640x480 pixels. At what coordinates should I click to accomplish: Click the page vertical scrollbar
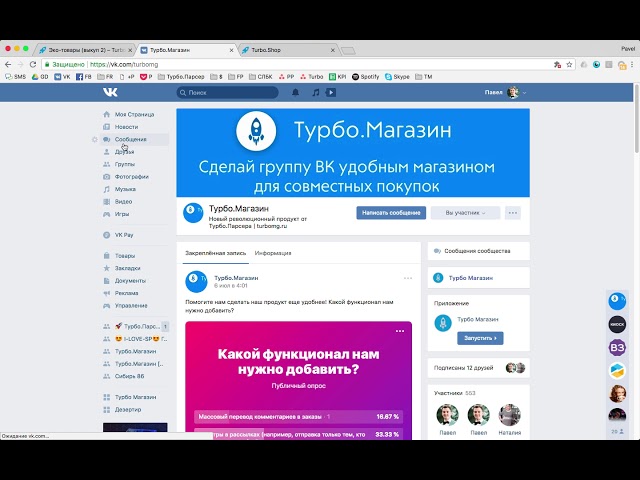point(636,118)
